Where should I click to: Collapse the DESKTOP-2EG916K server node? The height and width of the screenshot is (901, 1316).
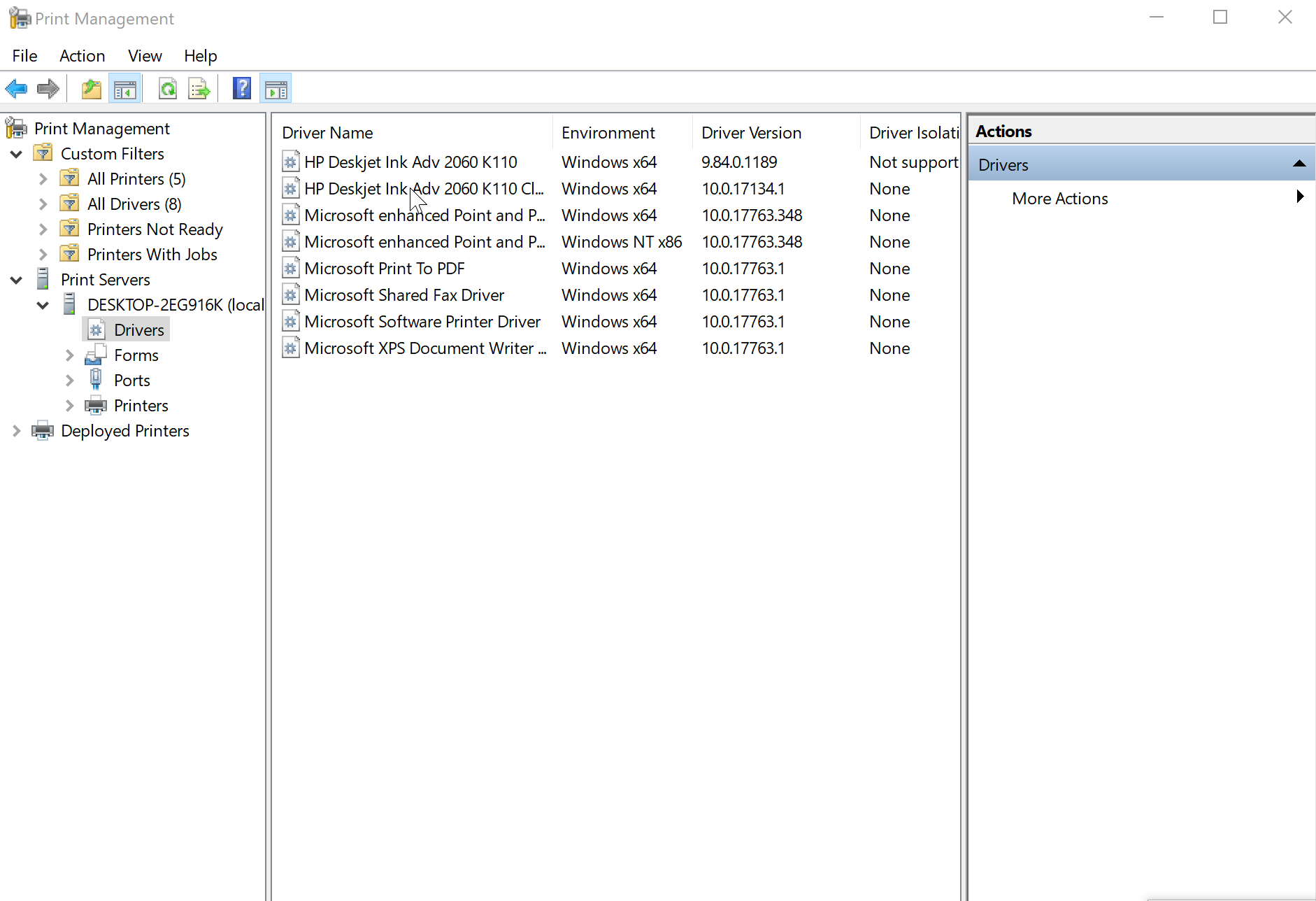click(x=43, y=305)
